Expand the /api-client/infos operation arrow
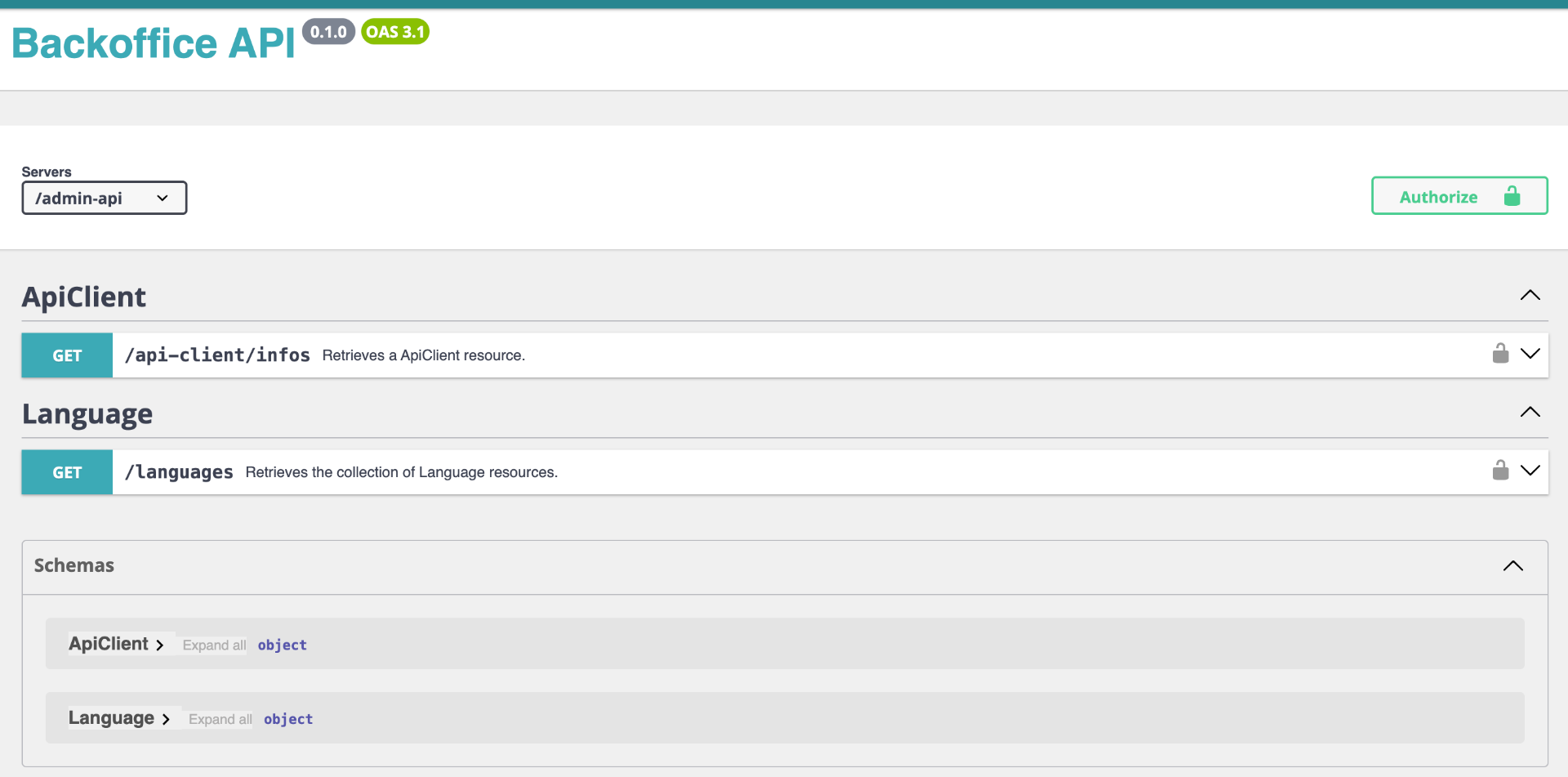This screenshot has width=1568, height=777. click(1530, 354)
